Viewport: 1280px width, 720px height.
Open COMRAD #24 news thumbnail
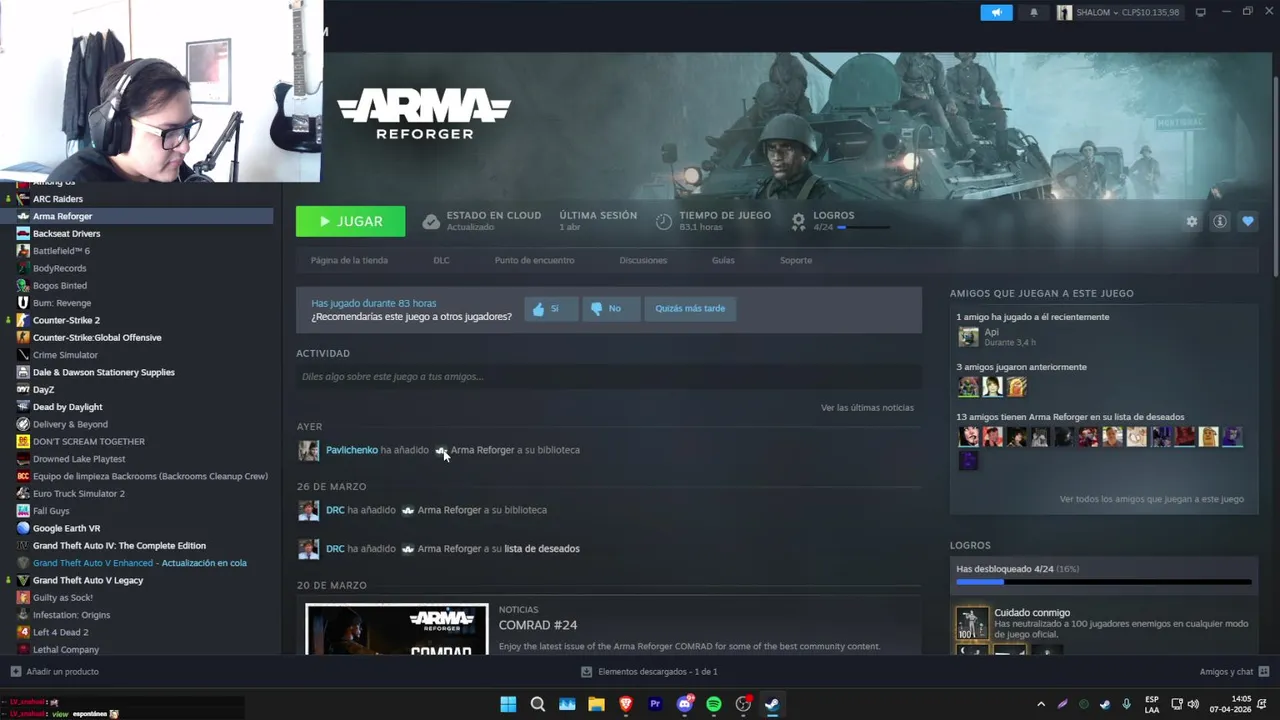pyautogui.click(x=397, y=629)
